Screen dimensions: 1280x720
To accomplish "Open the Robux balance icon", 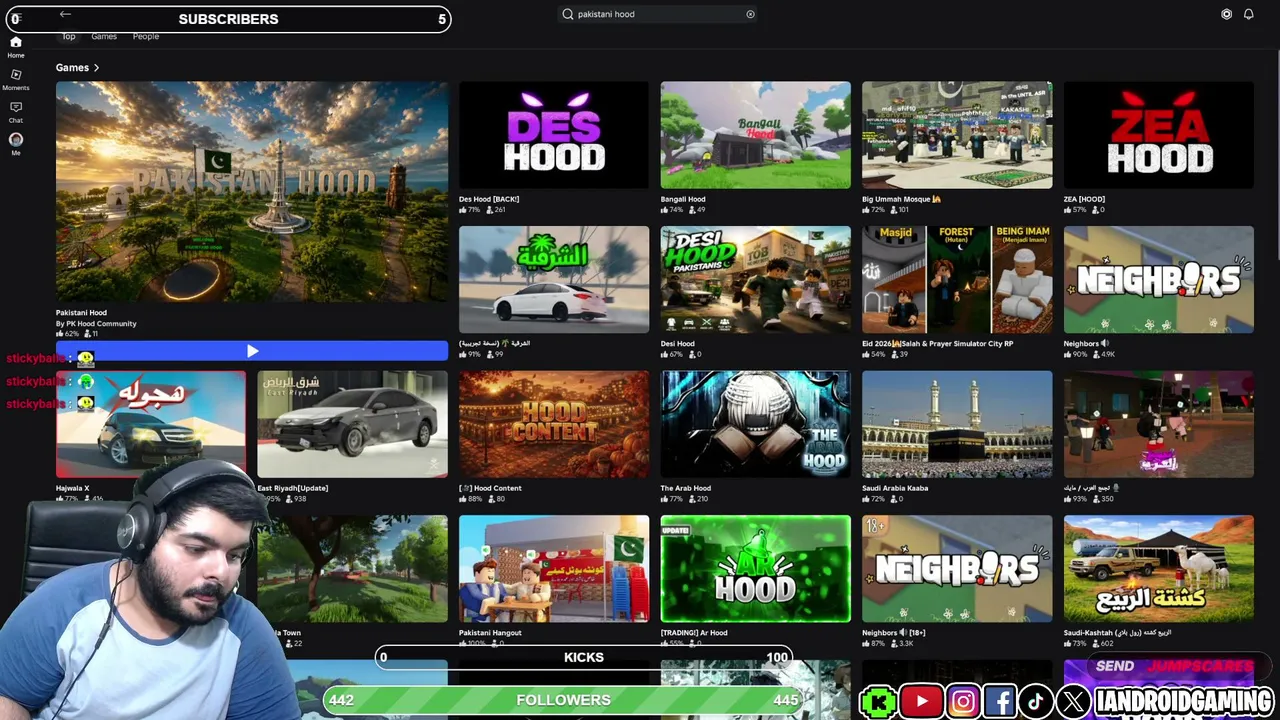I will click(x=1226, y=14).
